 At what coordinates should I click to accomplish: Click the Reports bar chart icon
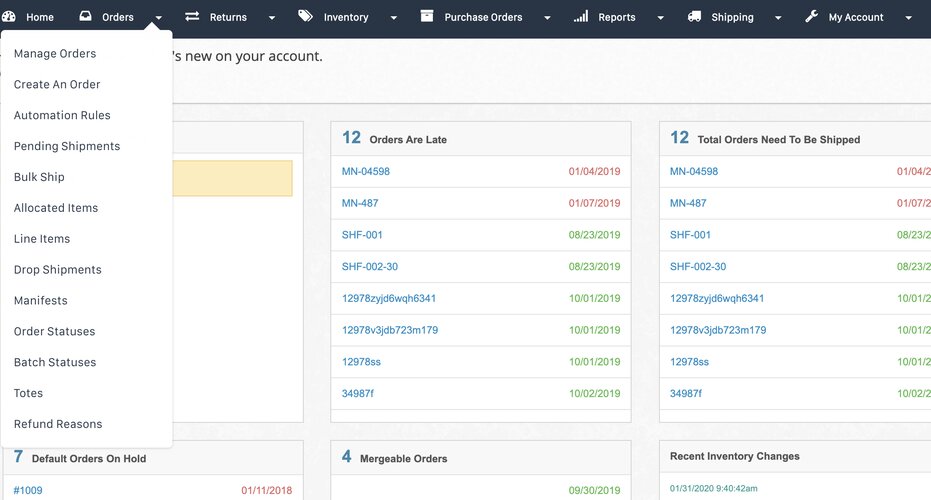pyautogui.click(x=581, y=17)
